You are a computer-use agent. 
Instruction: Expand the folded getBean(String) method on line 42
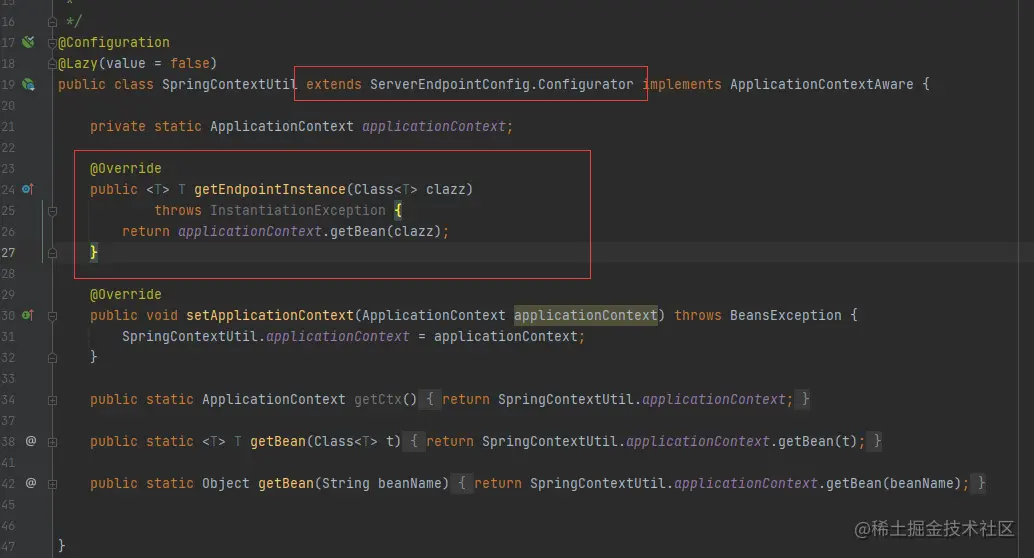click(52, 484)
